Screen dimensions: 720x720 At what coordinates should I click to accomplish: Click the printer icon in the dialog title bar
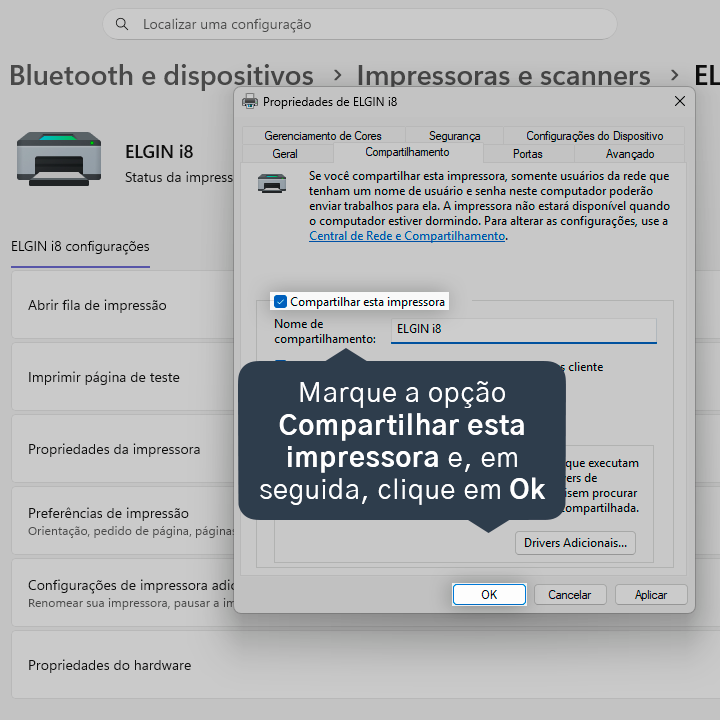tap(250, 101)
